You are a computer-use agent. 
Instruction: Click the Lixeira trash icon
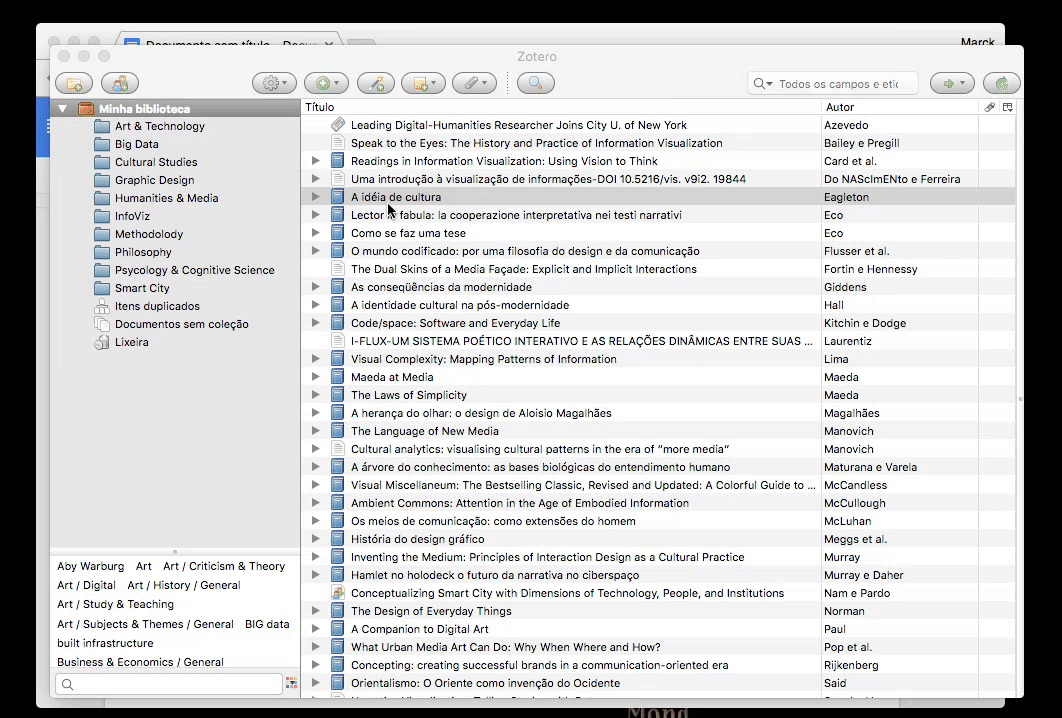pos(102,342)
